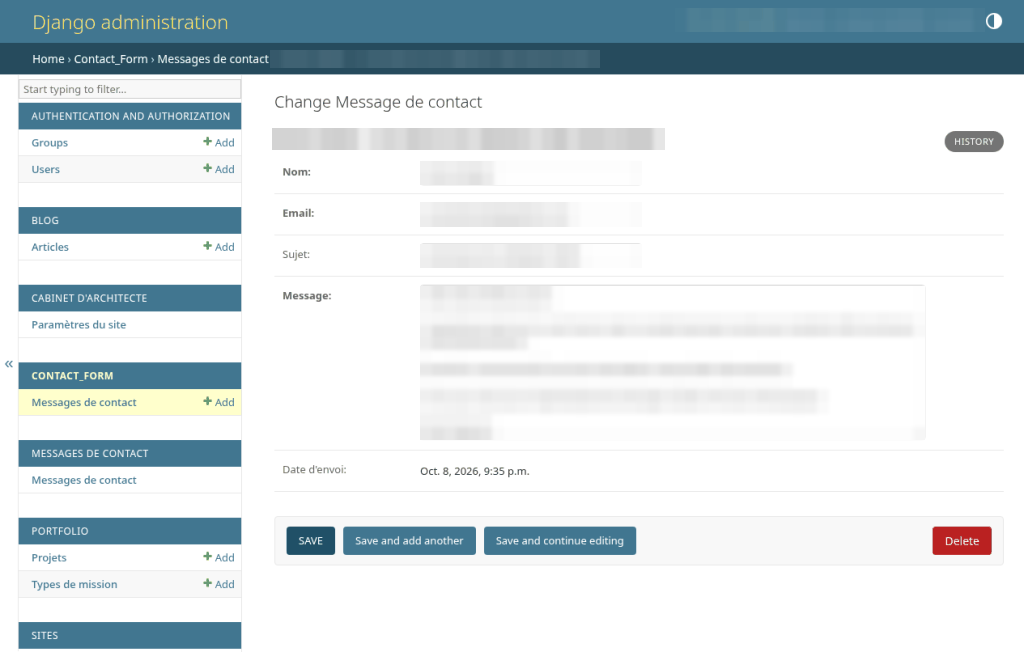Screen dimensions: 1024x652
Task: Toggle the light/dark theme icon
Action: 993,22
